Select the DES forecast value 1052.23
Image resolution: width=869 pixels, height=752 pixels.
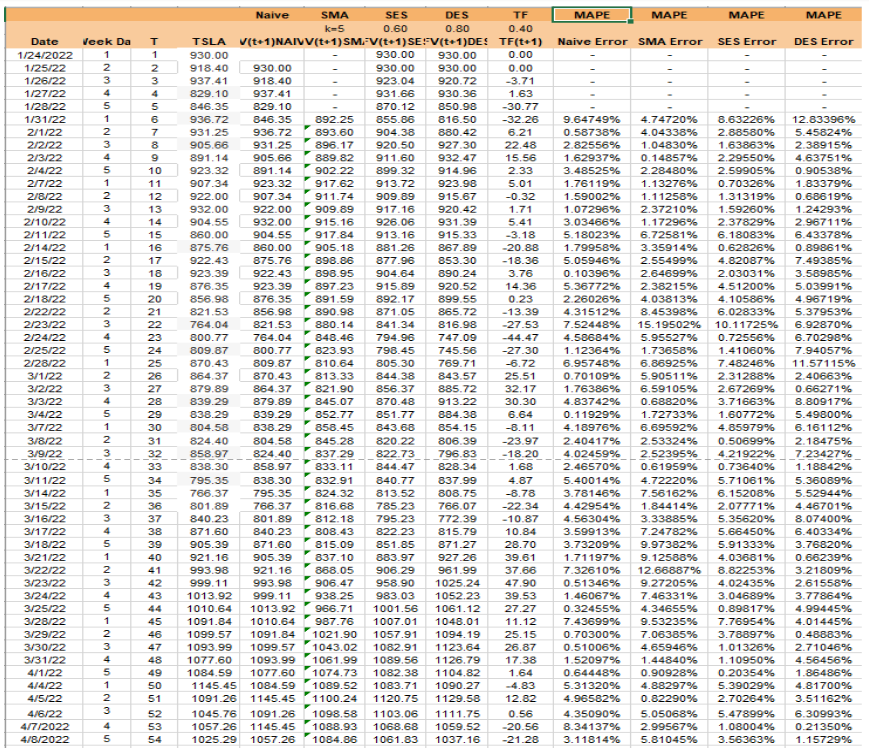pos(457,596)
